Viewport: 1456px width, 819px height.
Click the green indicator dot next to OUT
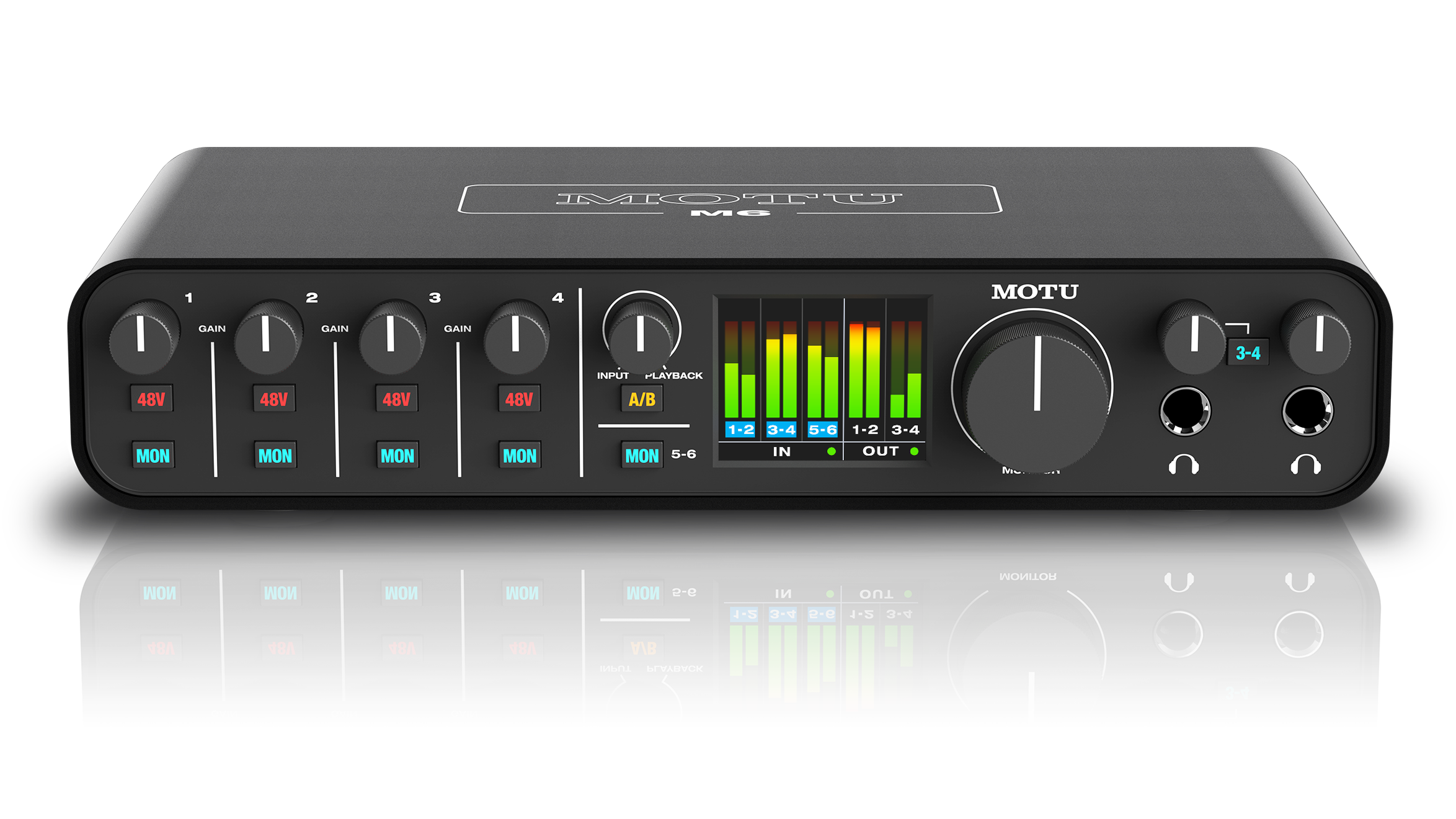(x=914, y=451)
